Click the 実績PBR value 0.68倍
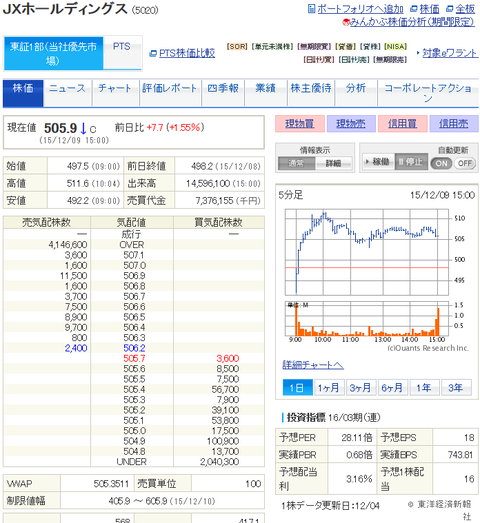Screen dimensions: 480x523 click(x=359, y=455)
